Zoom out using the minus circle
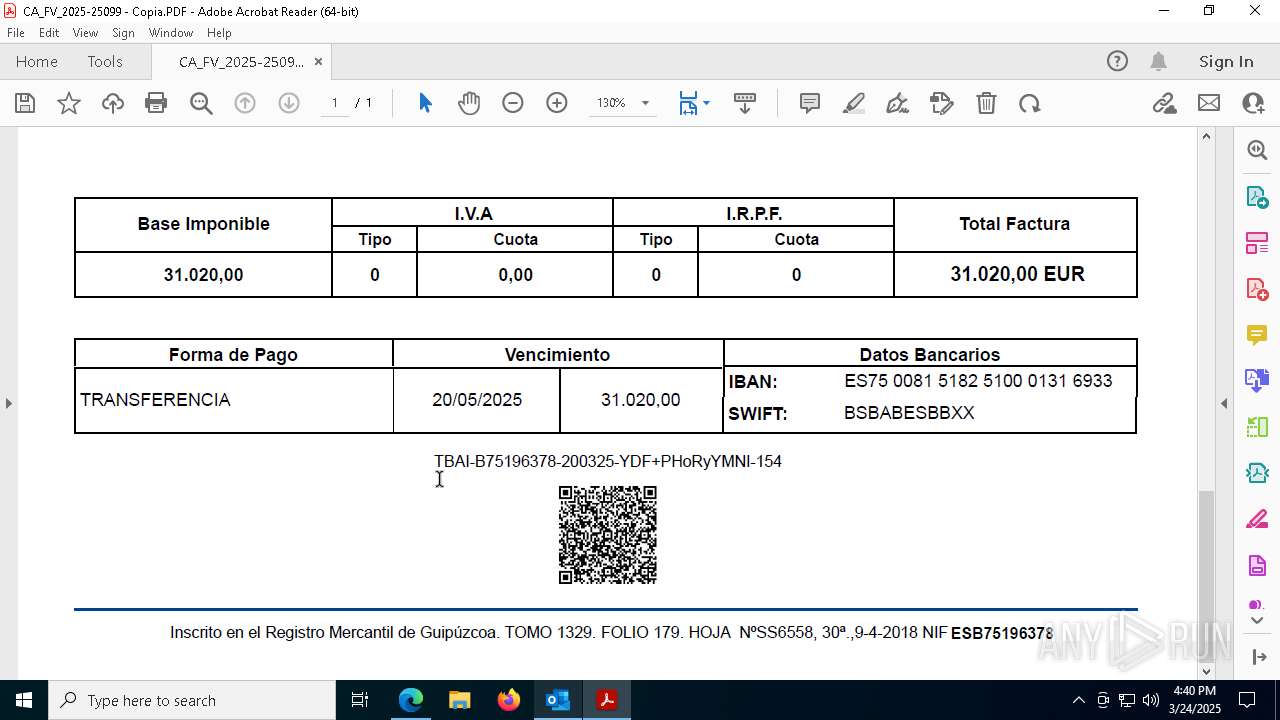This screenshot has width=1280, height=720. tap(513, 103)
